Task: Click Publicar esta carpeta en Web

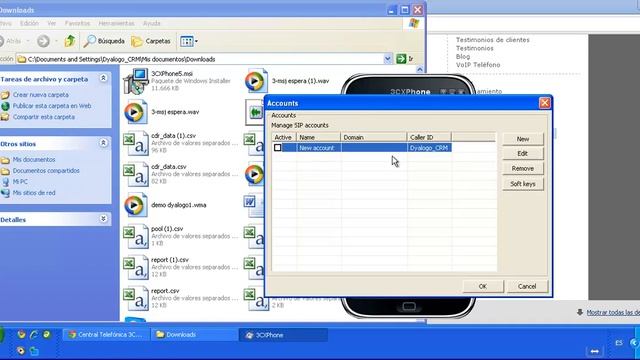Action: click(52, 106)
